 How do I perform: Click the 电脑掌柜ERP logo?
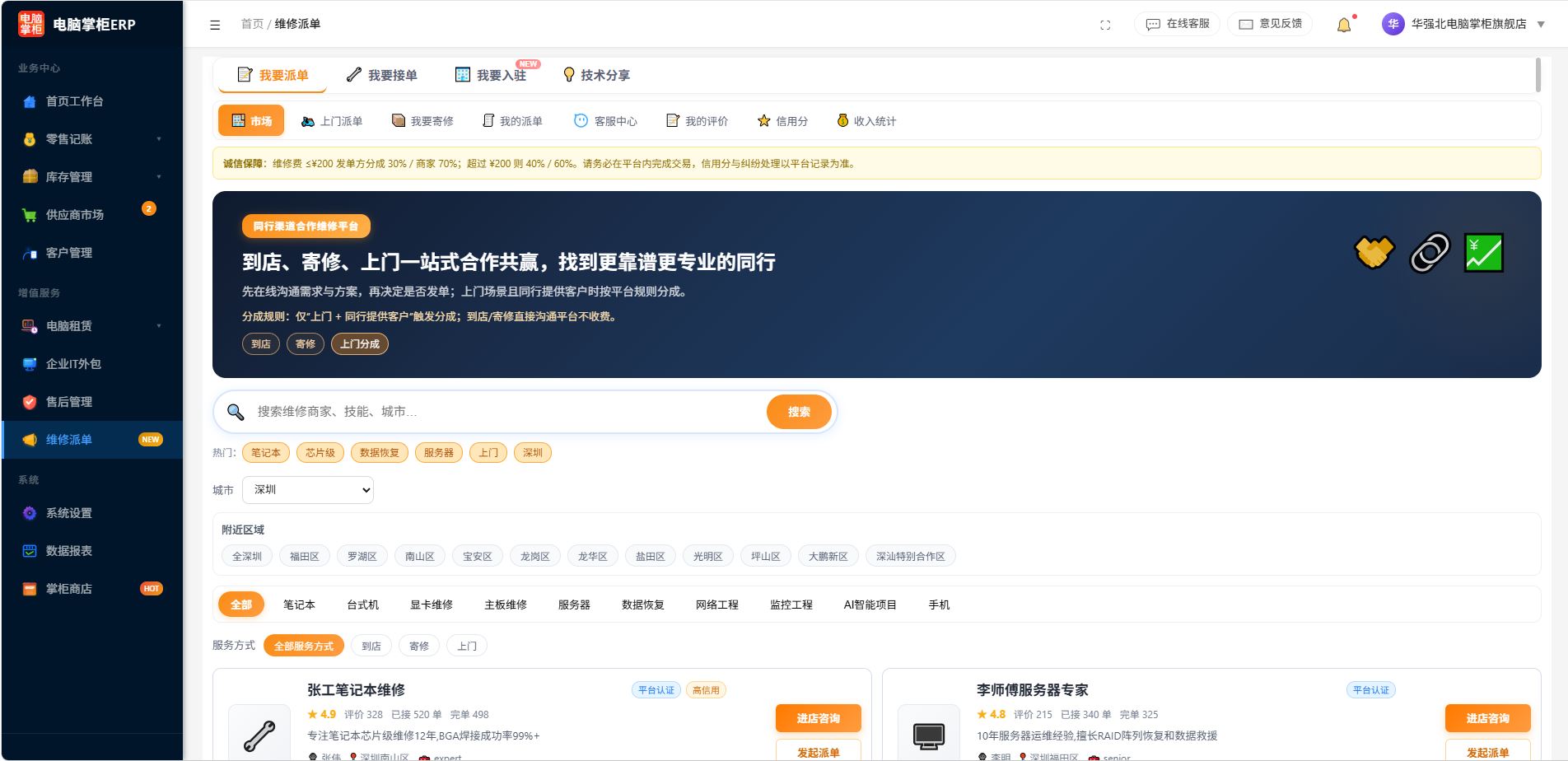[x=31, y=24]
